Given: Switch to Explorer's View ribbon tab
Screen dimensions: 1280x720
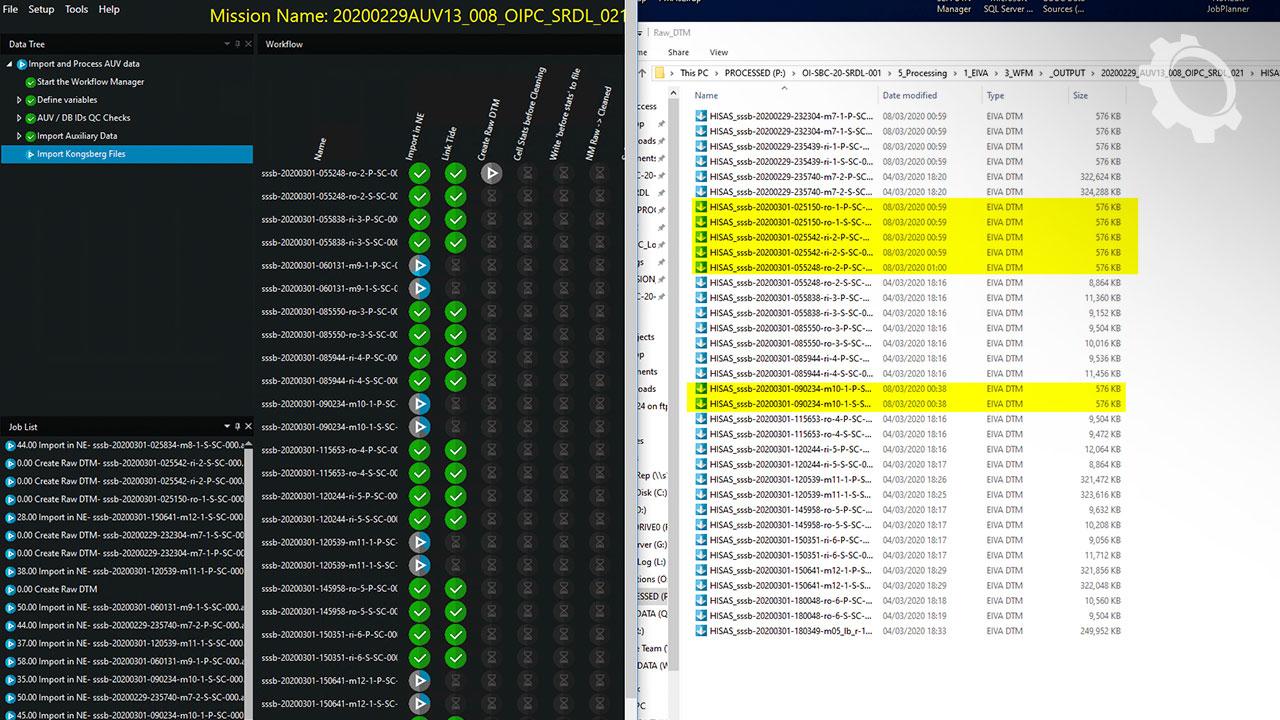Looking at the screenshot, I should pos(718,52).
